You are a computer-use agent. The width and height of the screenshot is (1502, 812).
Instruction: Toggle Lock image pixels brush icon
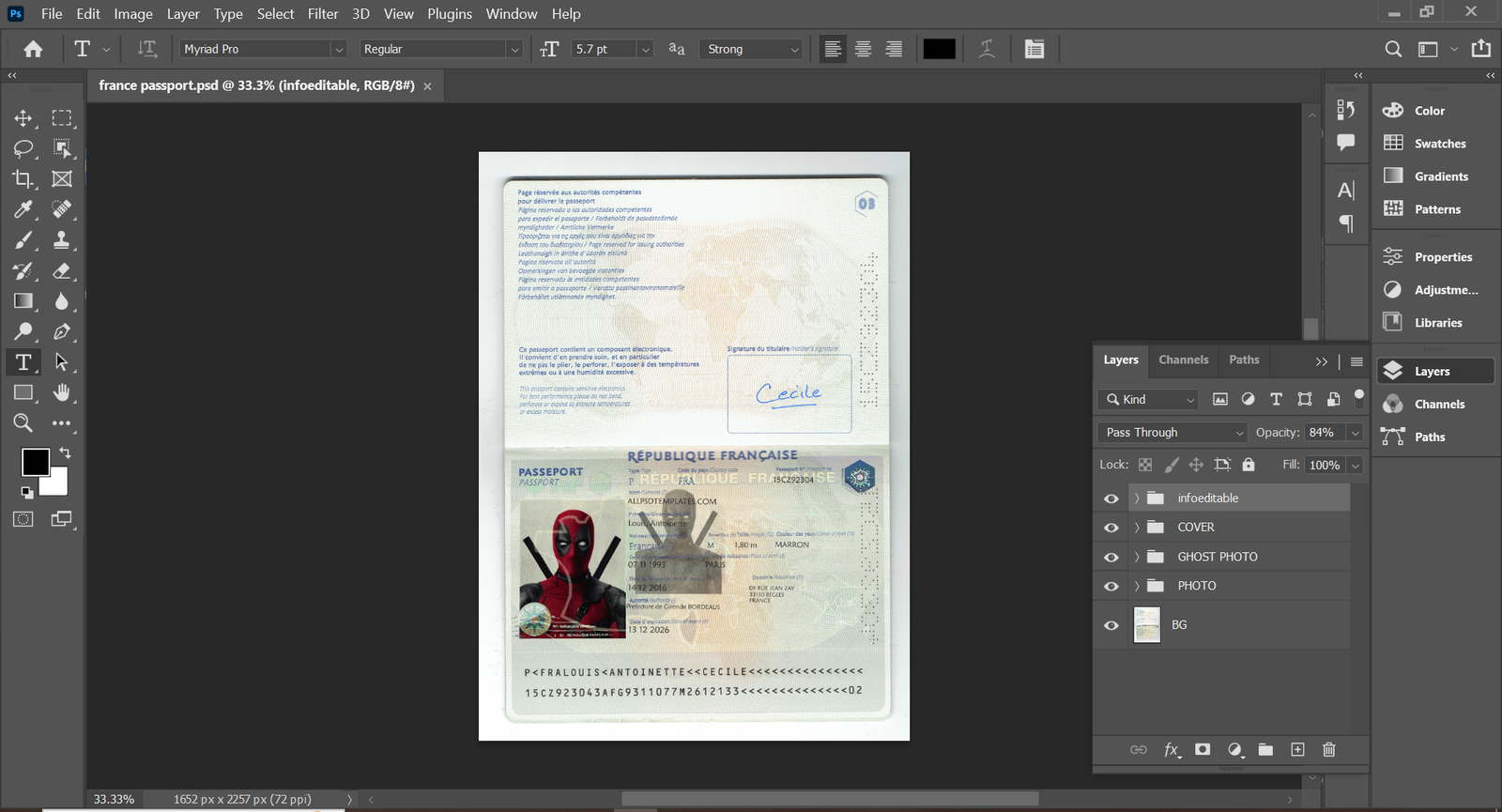coord(1172,465)
